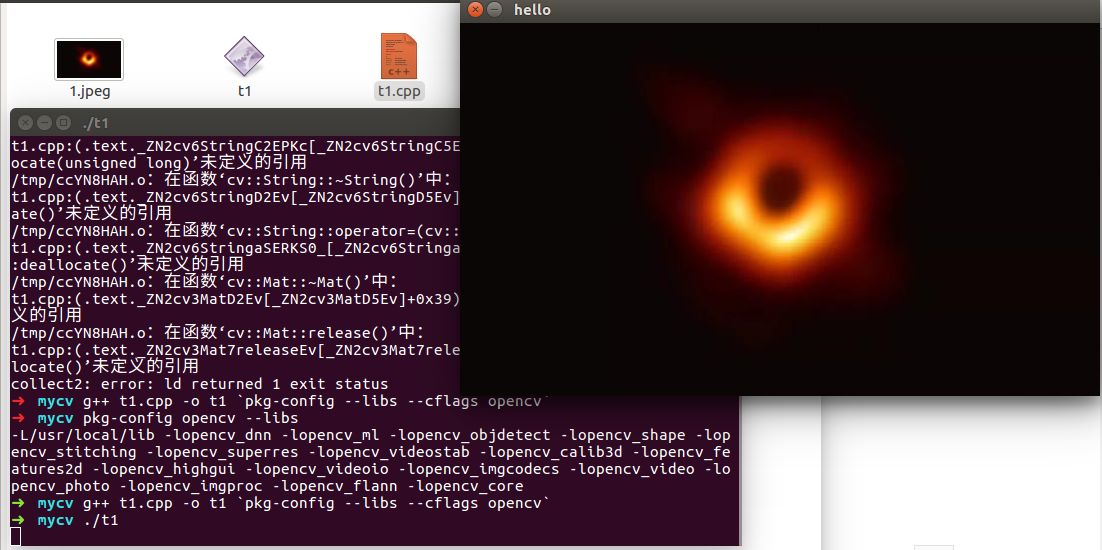The image size is (1102, 550).
Task: Close the hello image window
Action: [476, 10]
